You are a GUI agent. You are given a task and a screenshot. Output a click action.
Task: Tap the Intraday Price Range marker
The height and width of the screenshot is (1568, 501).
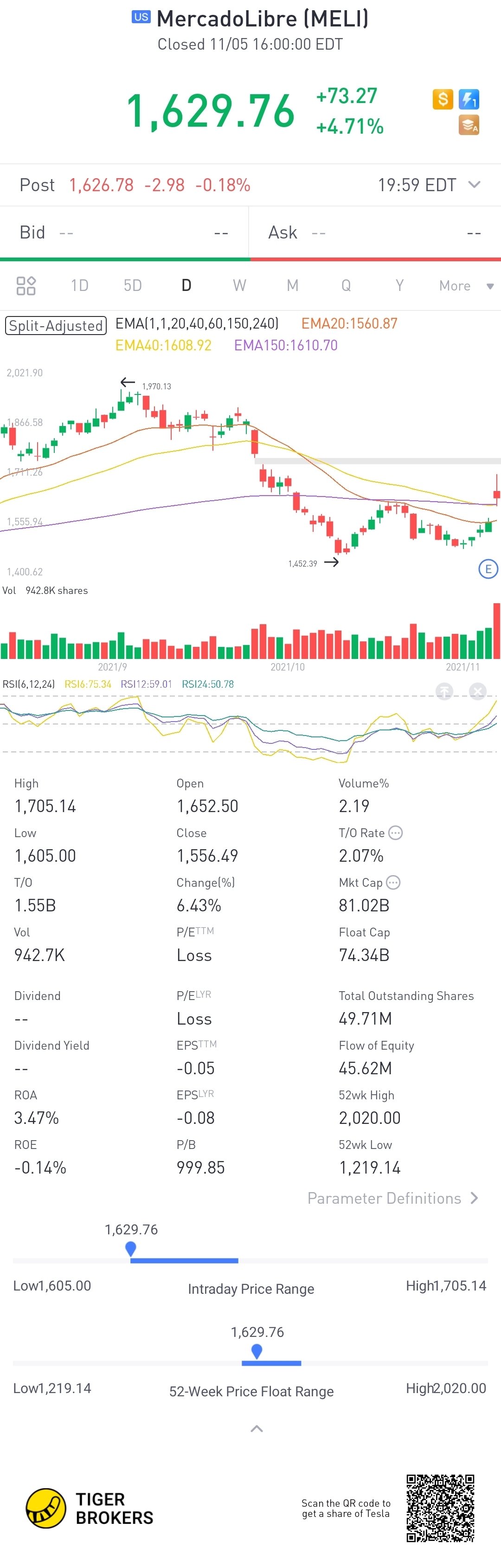click(130, 1248)
